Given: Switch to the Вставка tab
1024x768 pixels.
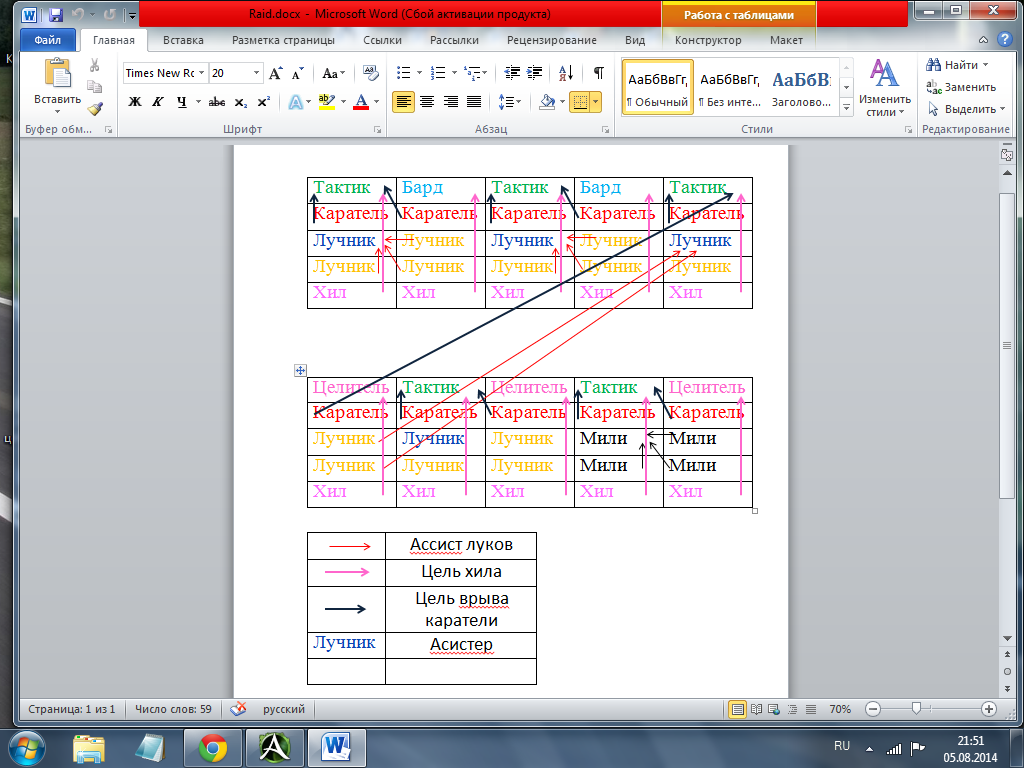Looking at the screenshot, I should (x=183, y=40).
